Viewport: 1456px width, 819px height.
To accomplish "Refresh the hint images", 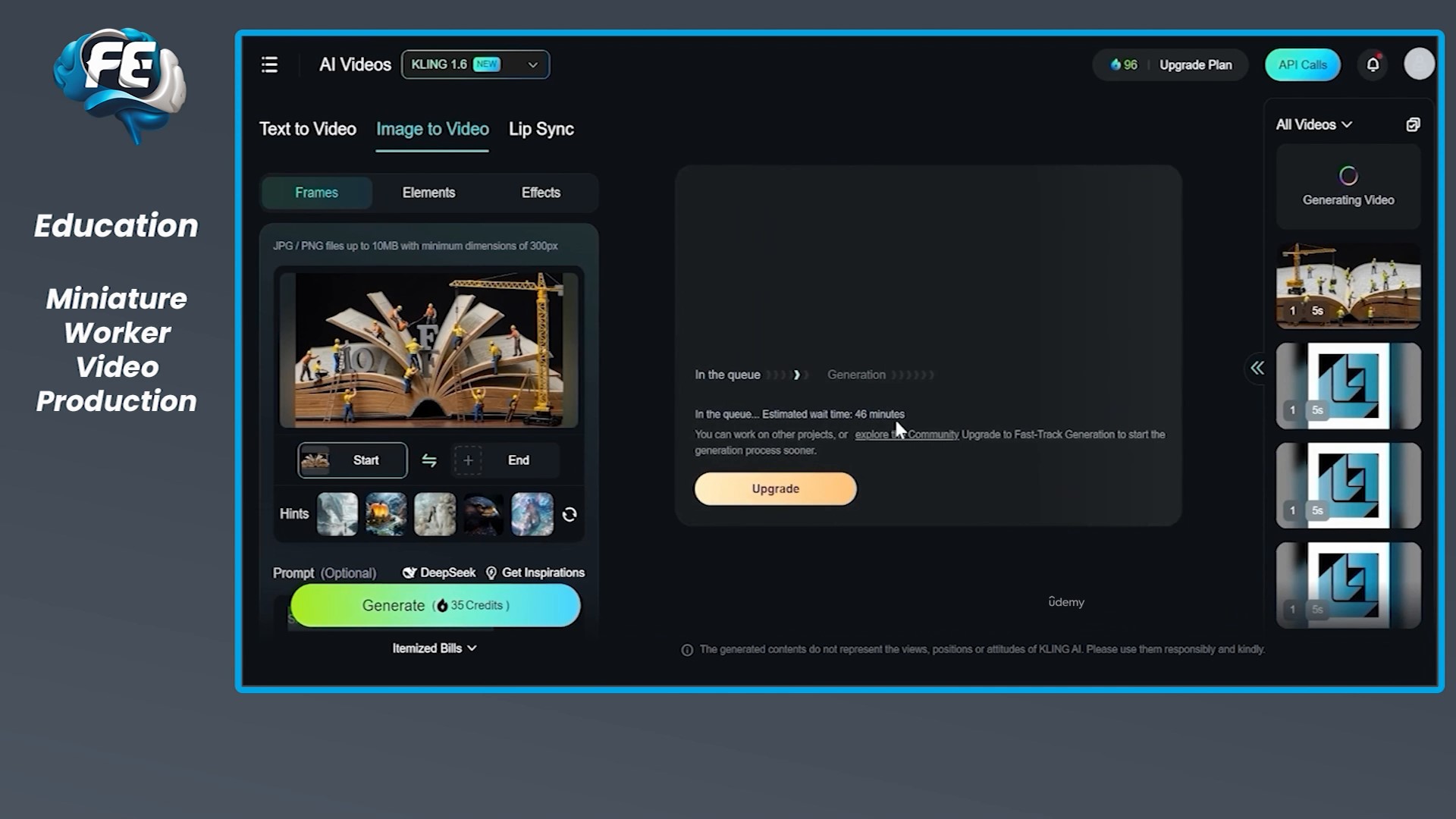I will point(570,515).
